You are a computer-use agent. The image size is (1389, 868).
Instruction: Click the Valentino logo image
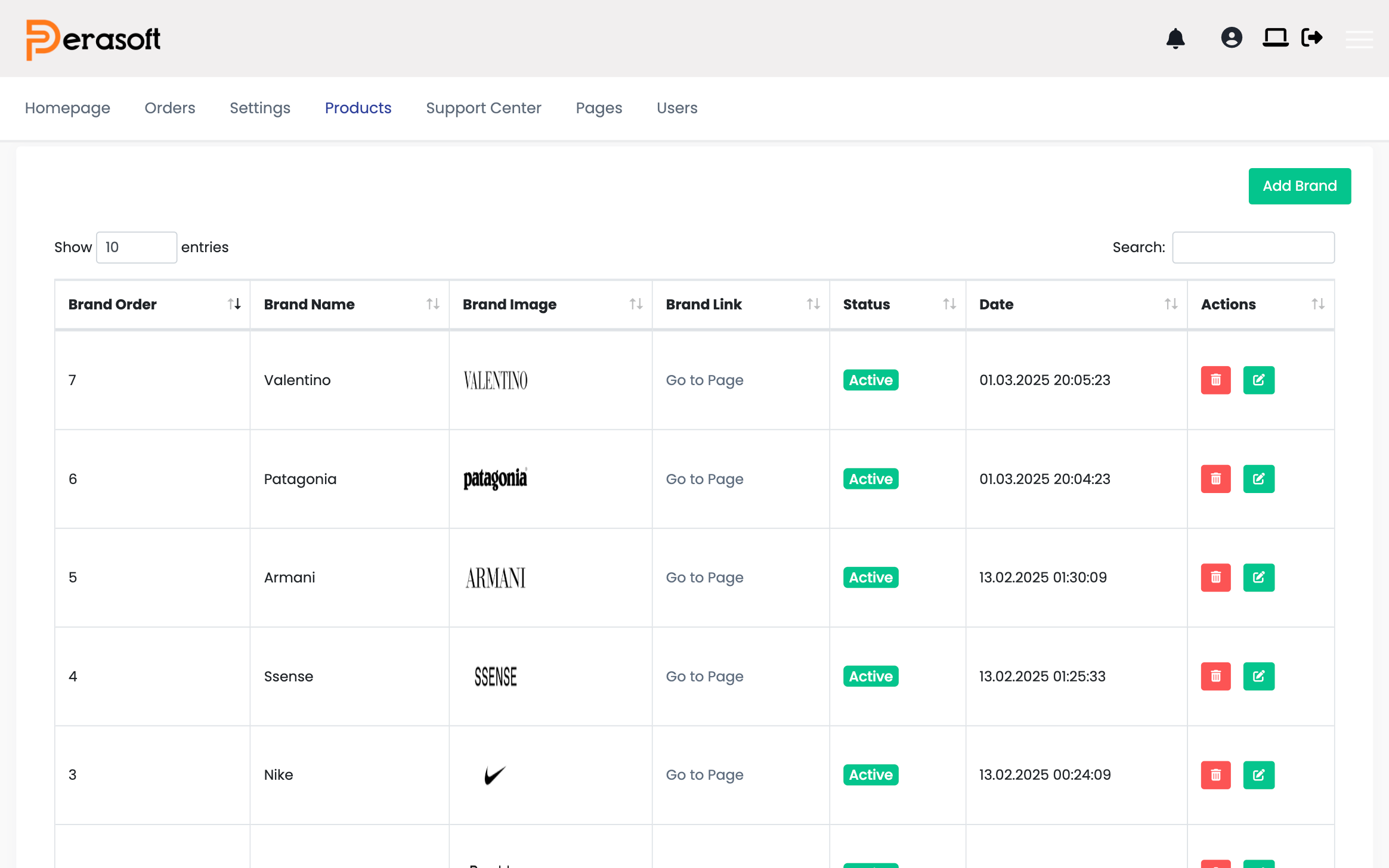(x=496, y=380)
